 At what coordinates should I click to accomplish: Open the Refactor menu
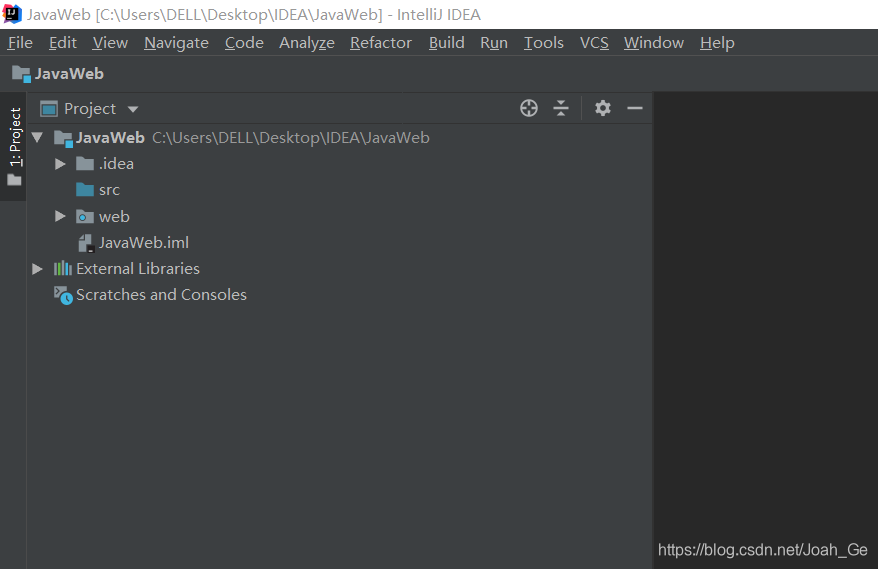point(381,43)
